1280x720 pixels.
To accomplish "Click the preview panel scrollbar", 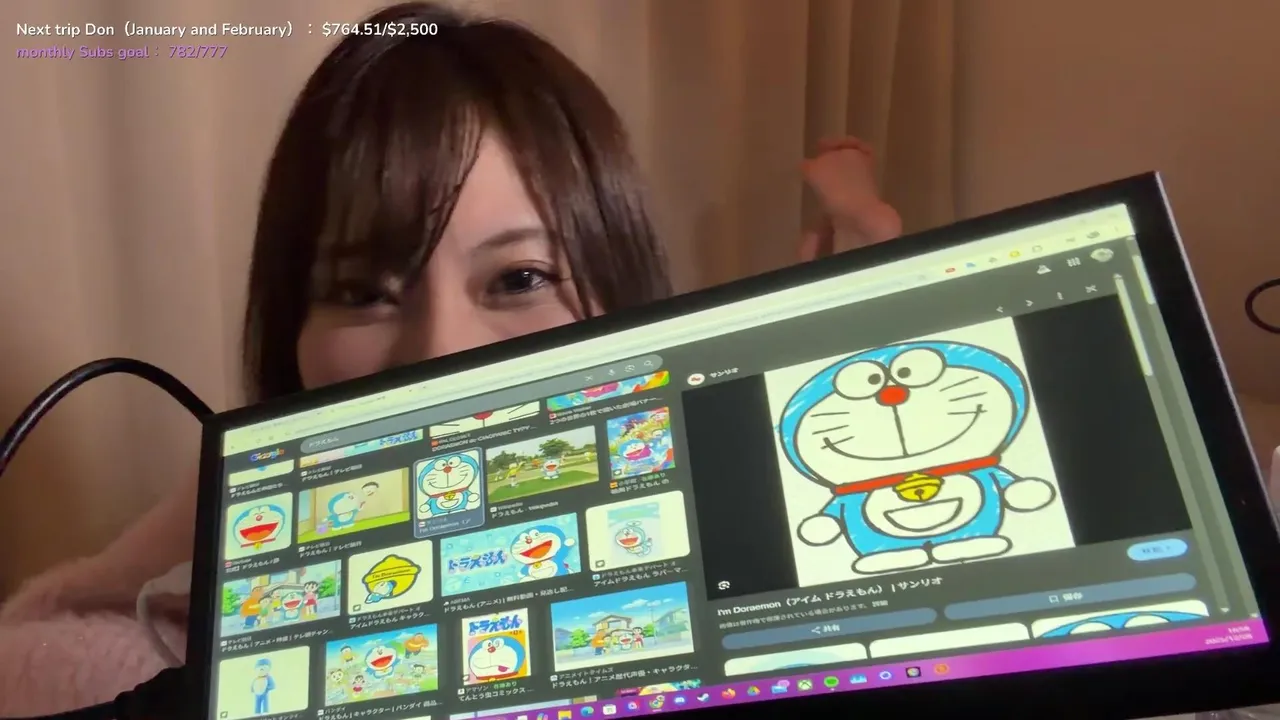I will click(1135, 323).
